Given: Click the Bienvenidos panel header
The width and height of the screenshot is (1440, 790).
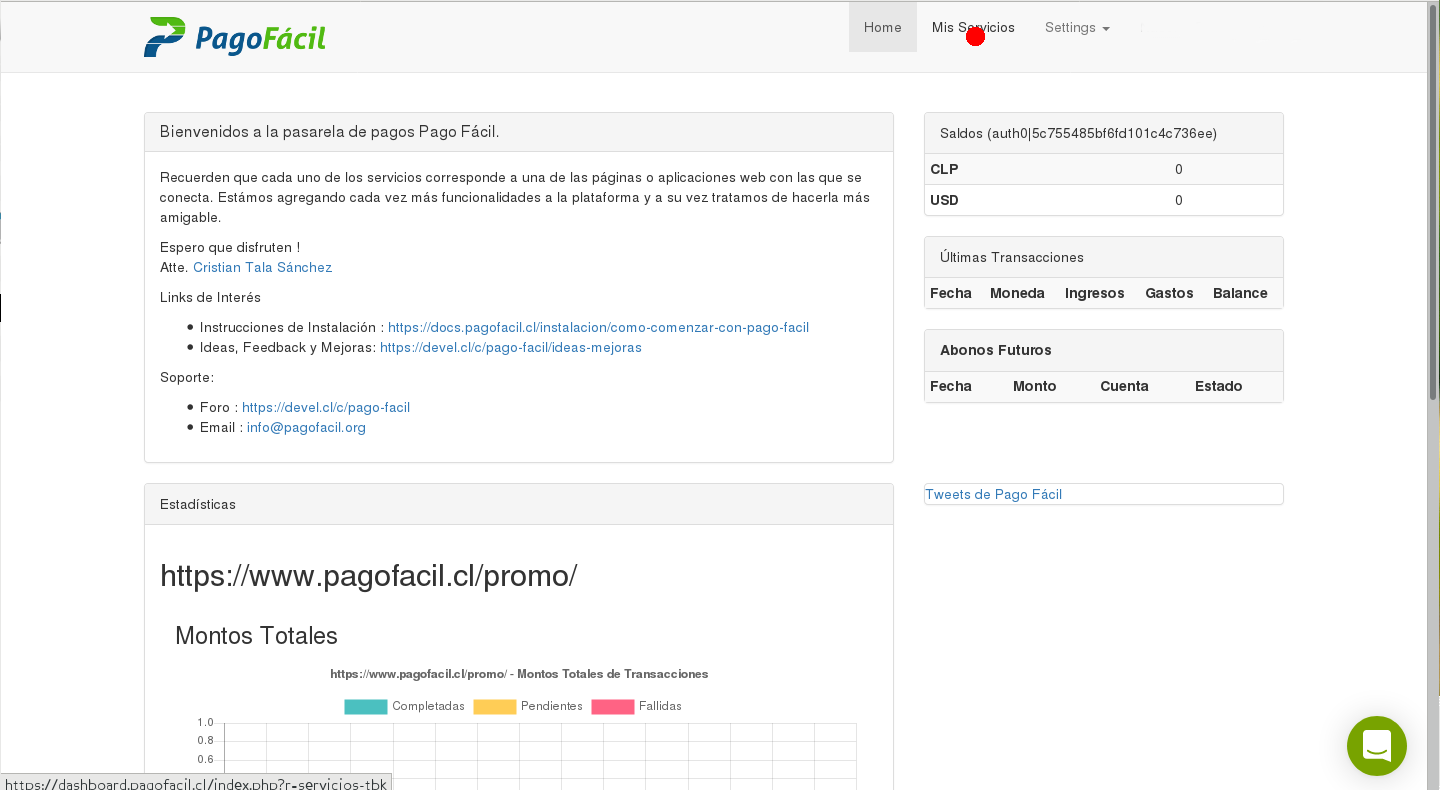Looking at the screenshot, I should (519, 132).
